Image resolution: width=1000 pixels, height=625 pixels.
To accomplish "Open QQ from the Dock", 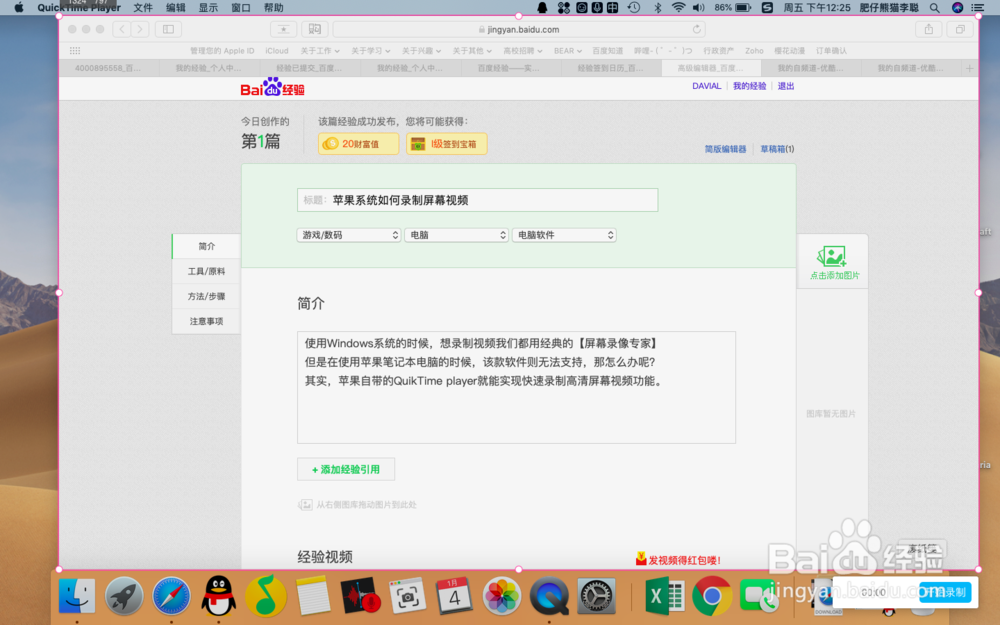I will coord(219,596).
